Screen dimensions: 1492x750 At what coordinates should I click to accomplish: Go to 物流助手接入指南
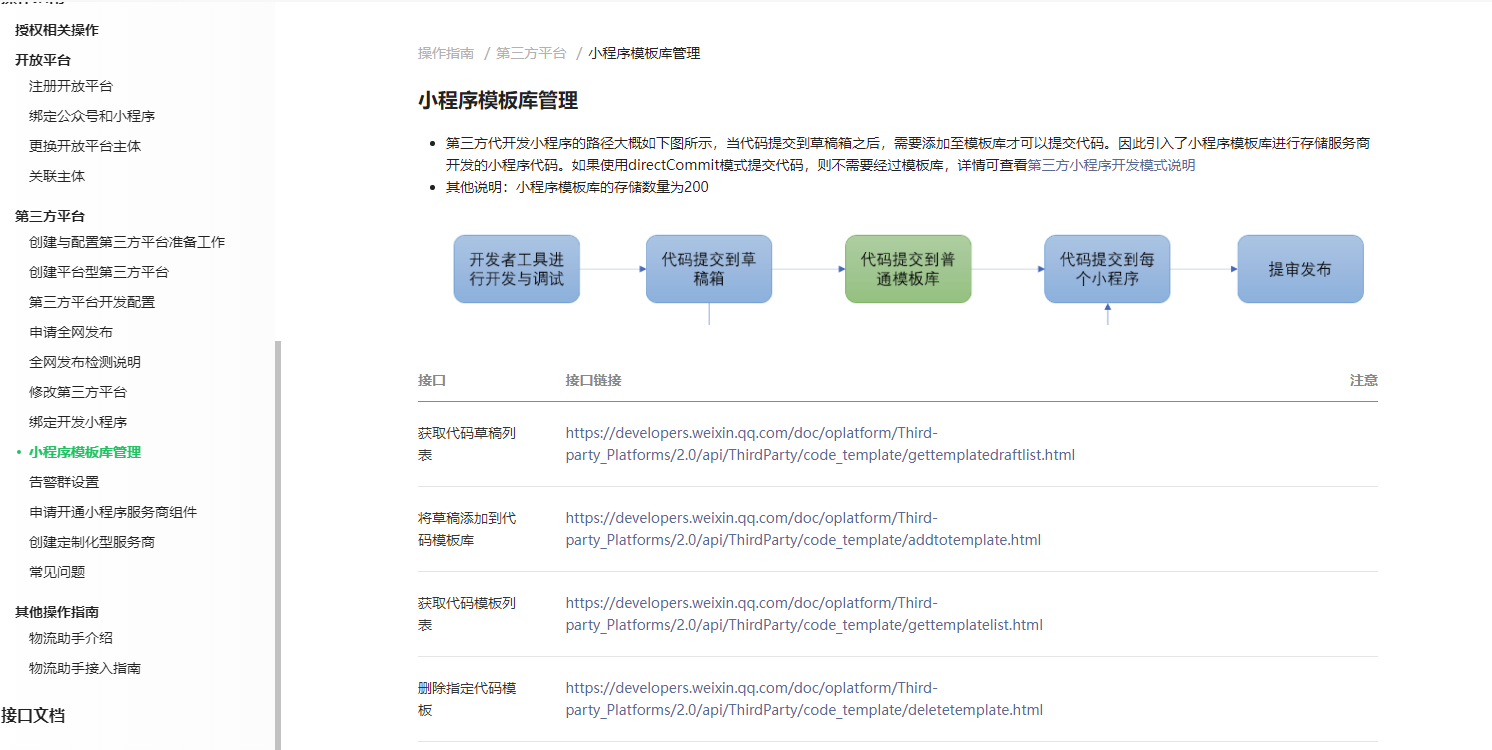tap(85, 668)
